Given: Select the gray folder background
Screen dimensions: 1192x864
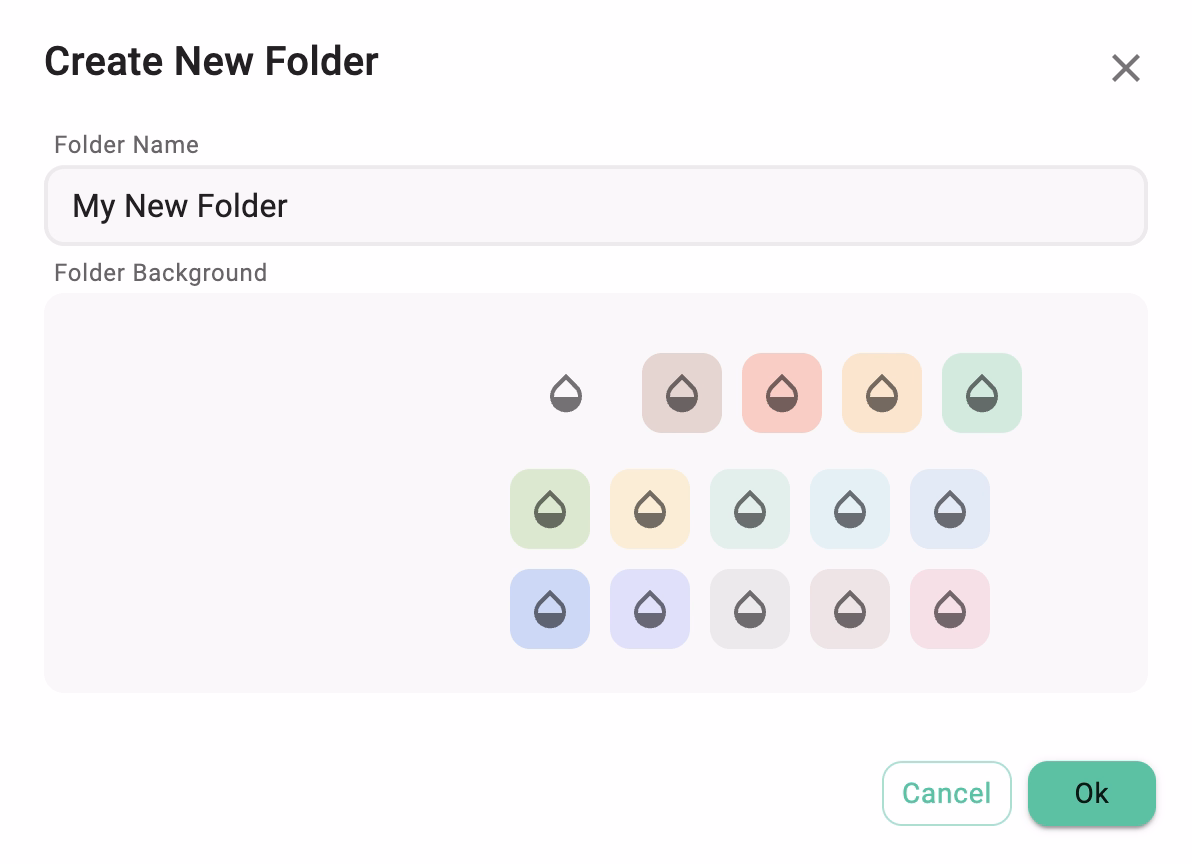Looking at the screenshot, I should click(750, 609).
